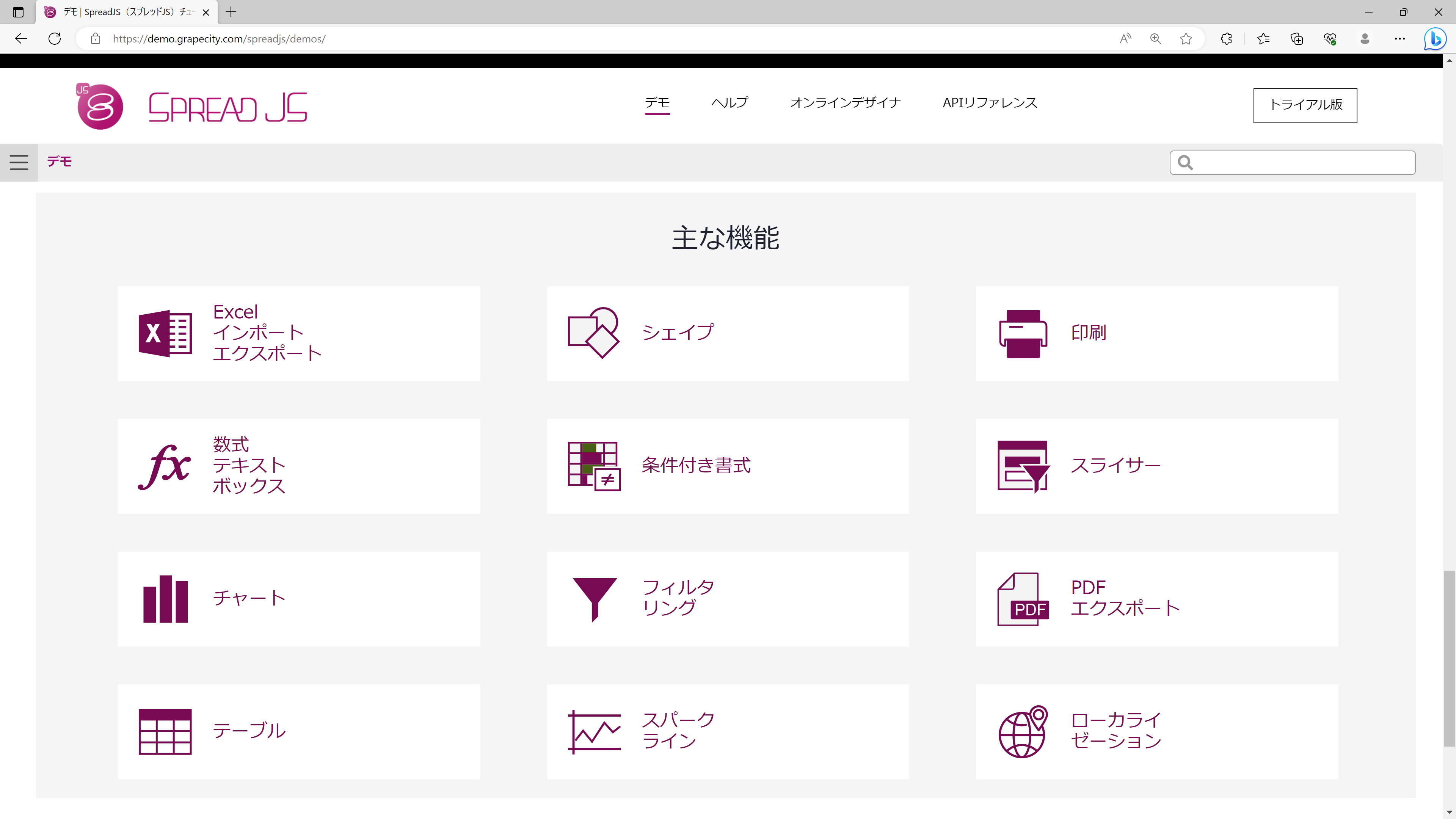This screenshot has height=819, width=1456.
Task: Click the bar chart icon
Action: tap(165, 599)
